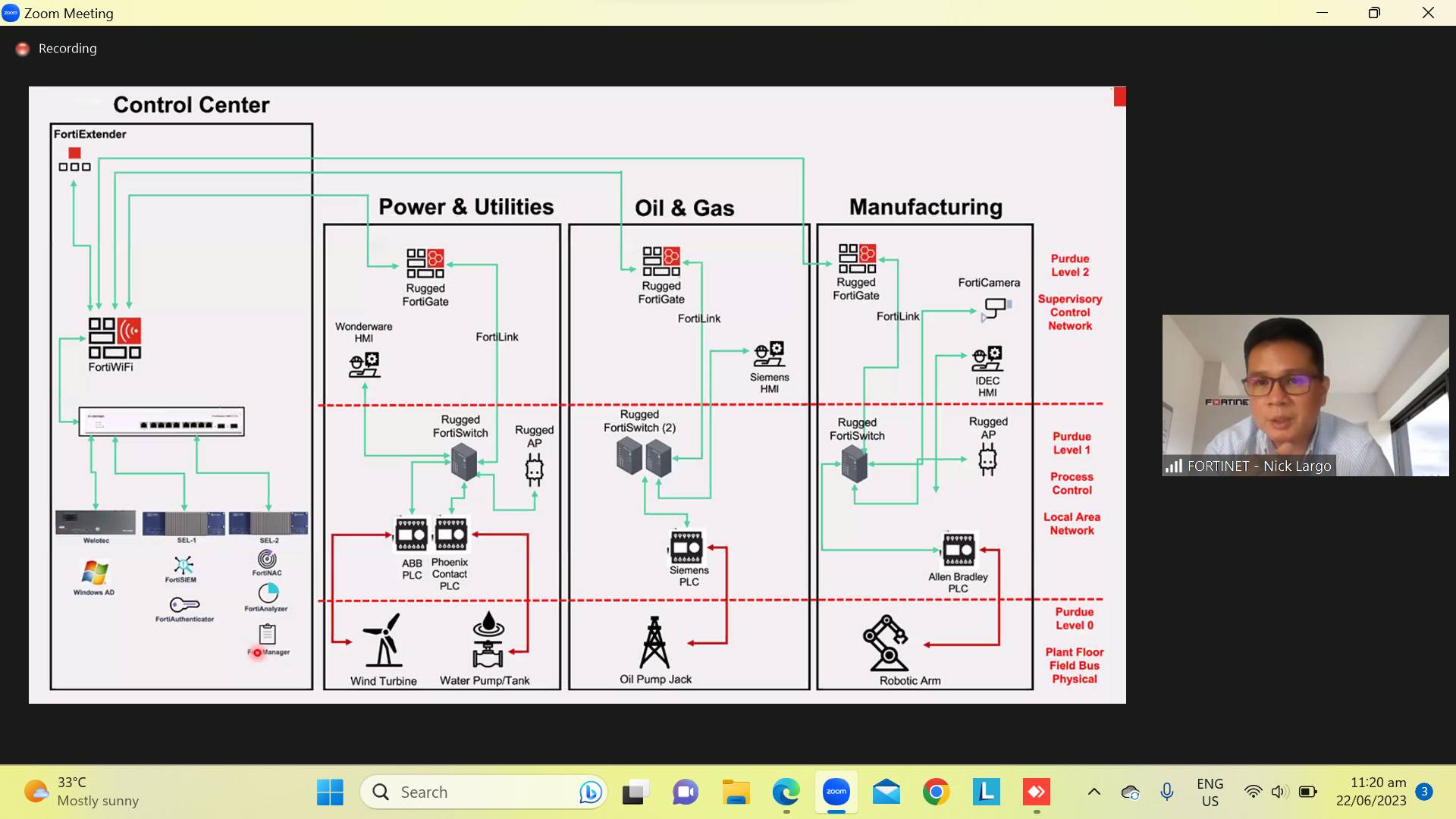Launch Google Chrome from taskbar
This screenshot has height=819, width=1456.
[937, 792]
